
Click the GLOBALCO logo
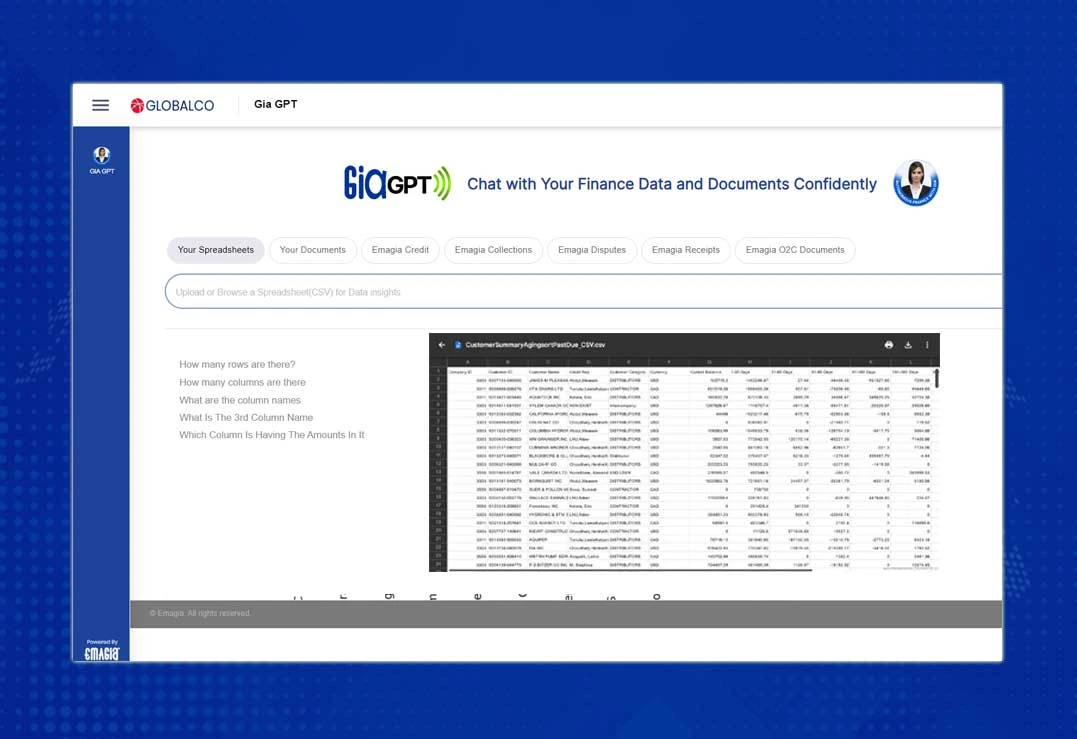pyautogui.click(x=172, y=105)
